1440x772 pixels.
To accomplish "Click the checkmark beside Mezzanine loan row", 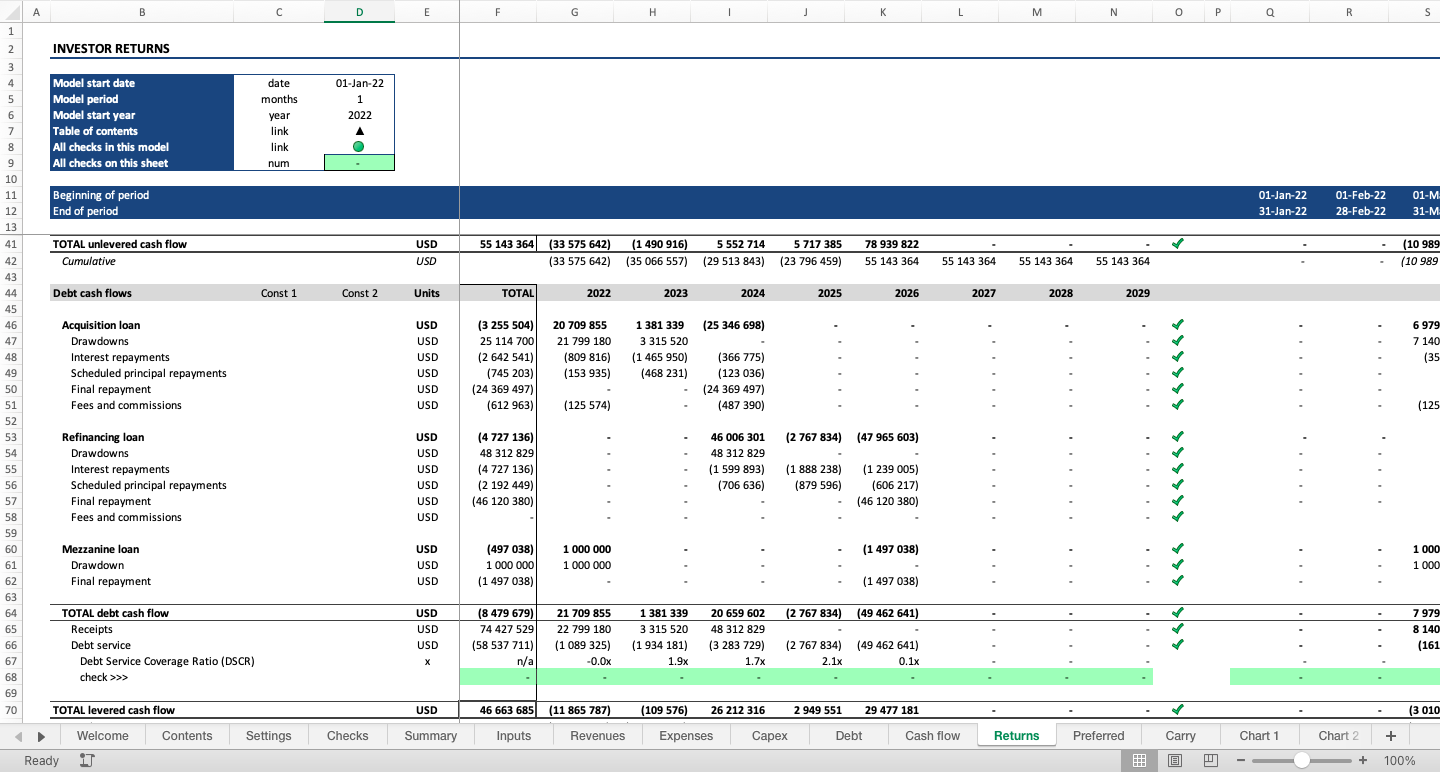I will 1178,548.
